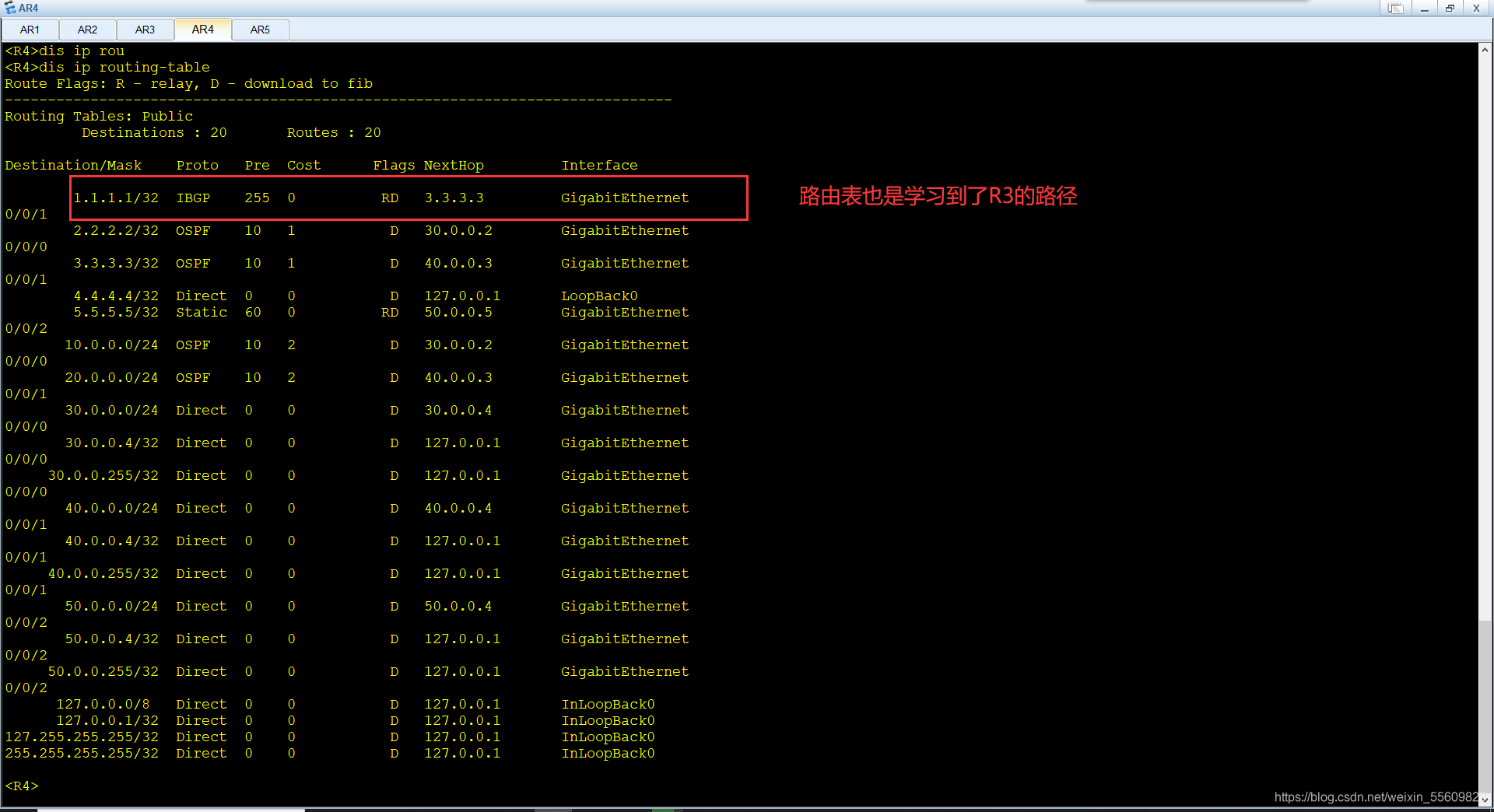Click next hop 3.3.3.3
This screenshot has width=1494, height=812.
click(x=454, y=198)
